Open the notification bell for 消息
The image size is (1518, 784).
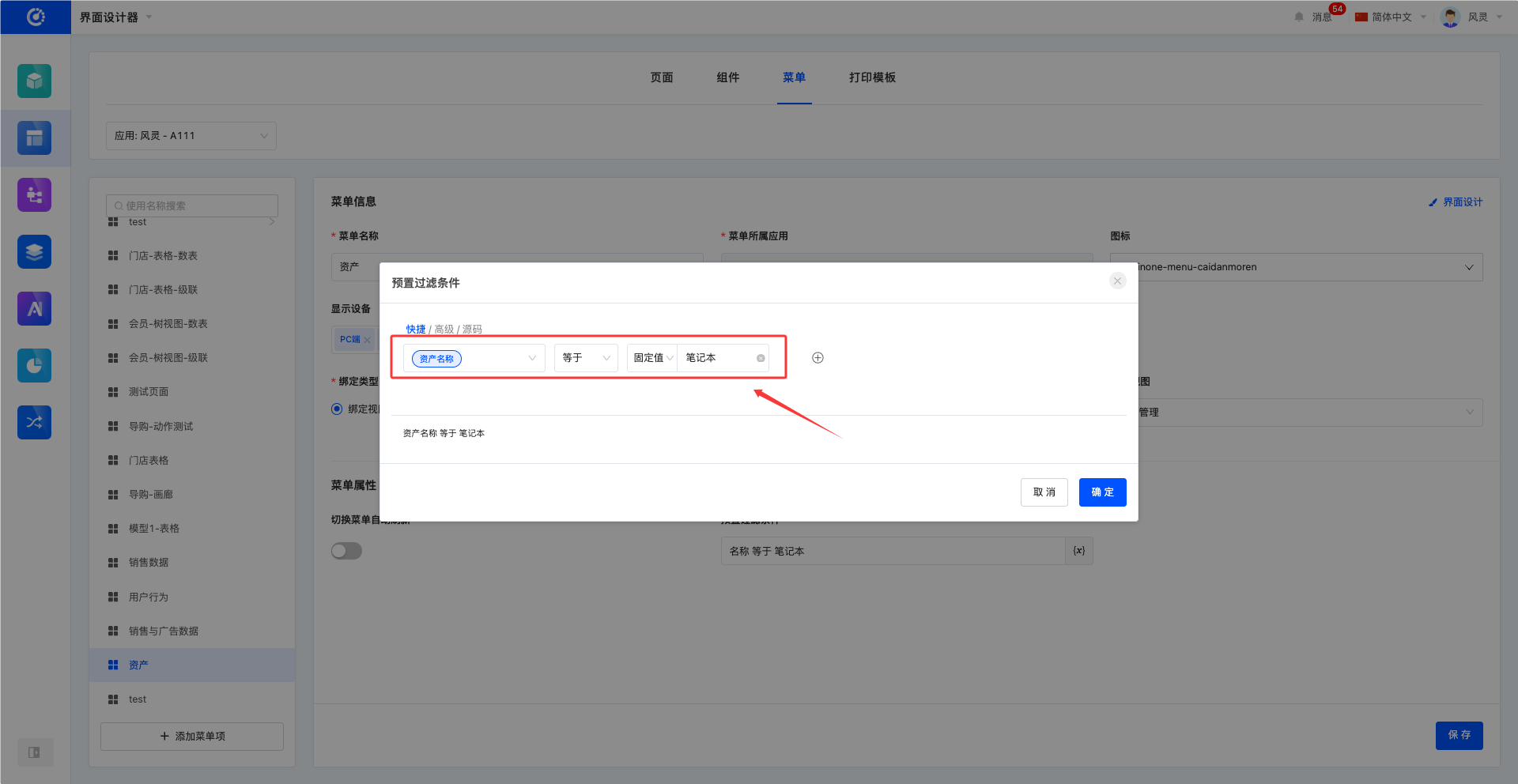(x=1299, y=17)
